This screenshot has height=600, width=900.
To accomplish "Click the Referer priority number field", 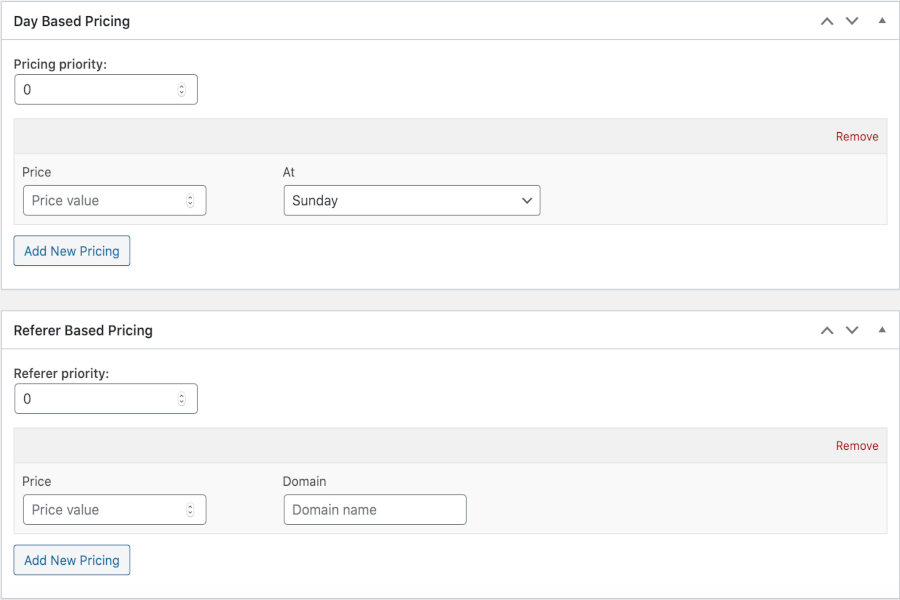I will pos(106,398).
